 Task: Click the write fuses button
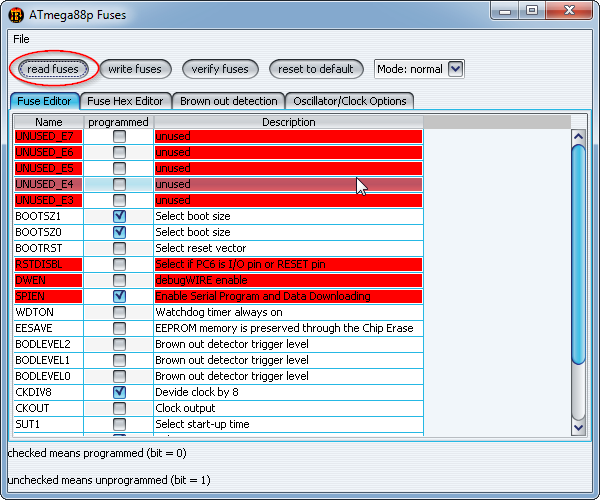[135, 69]
